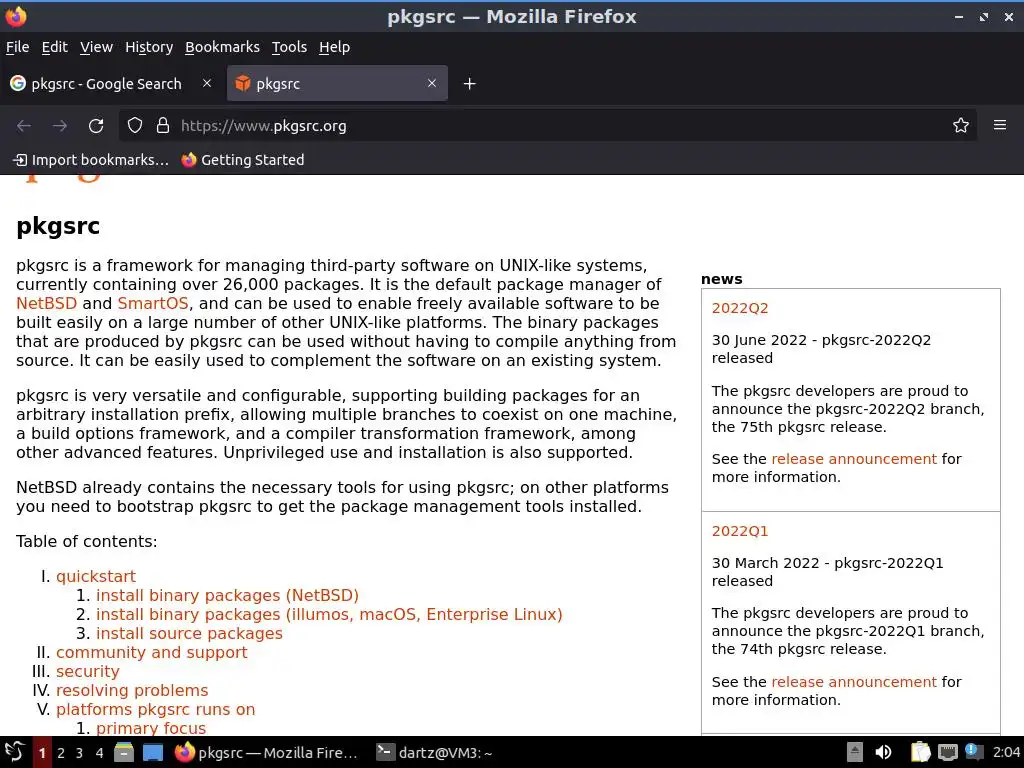Image resolution: width=1024 pixels, height=768 pixels.
Task: Click the eject removable media tray icon
Action: click(x=854, y=752)
